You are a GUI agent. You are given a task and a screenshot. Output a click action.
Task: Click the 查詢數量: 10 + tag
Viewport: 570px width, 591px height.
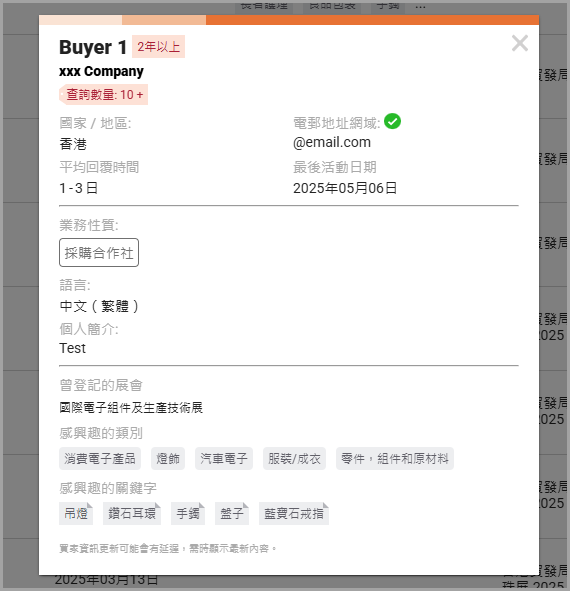coord(104,94)
